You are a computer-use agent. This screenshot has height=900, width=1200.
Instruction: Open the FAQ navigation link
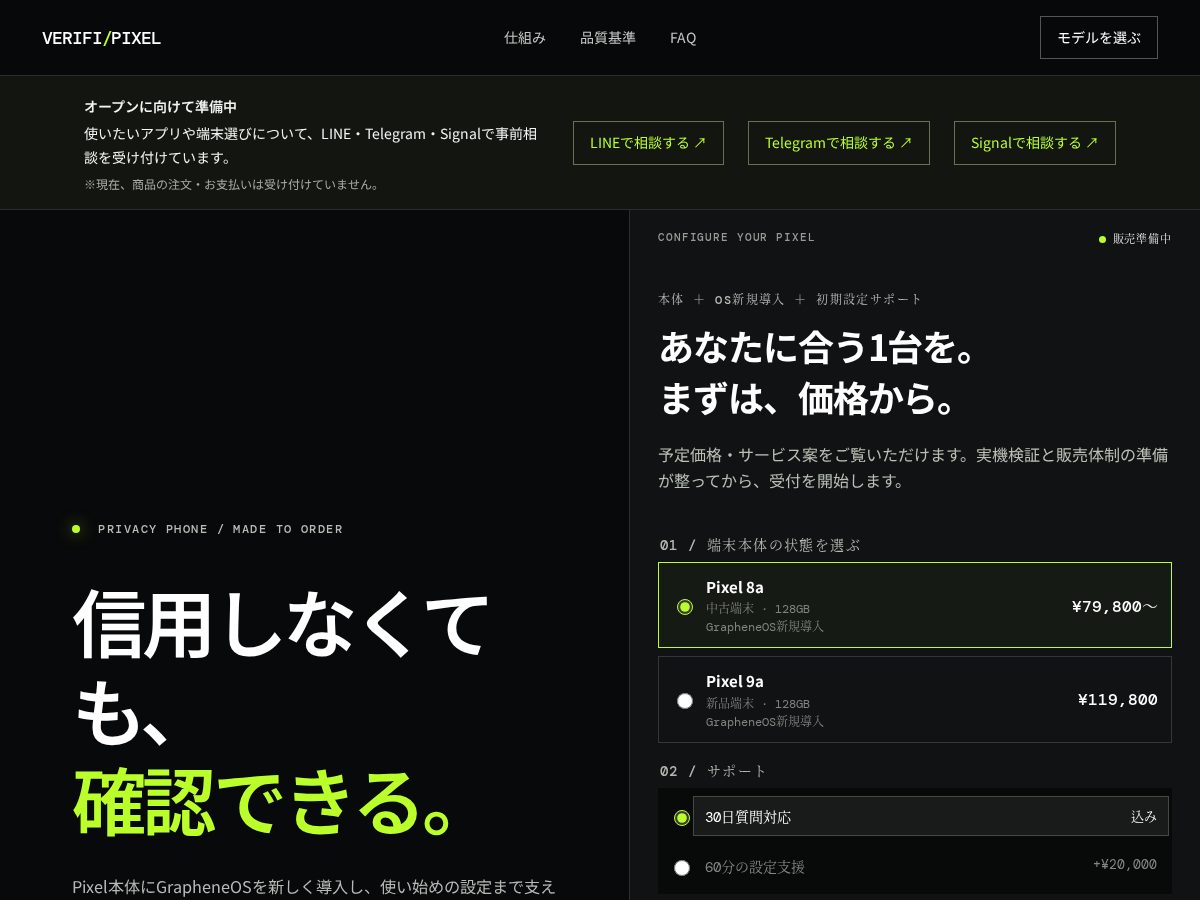[x=683, y=38]
